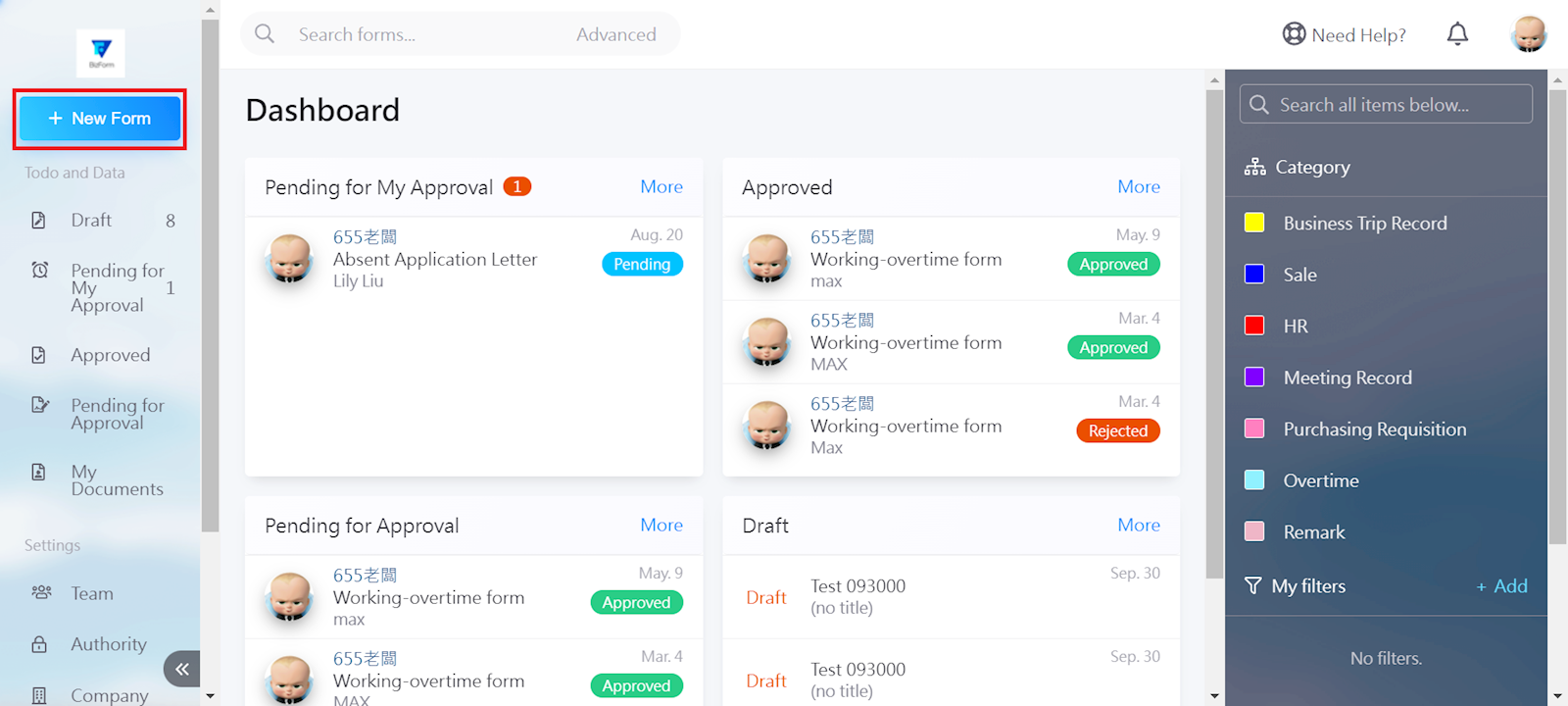Collapse the sidebar with double-chevron button
This screenshot has height=706, width=1568.
click(182, 669)
